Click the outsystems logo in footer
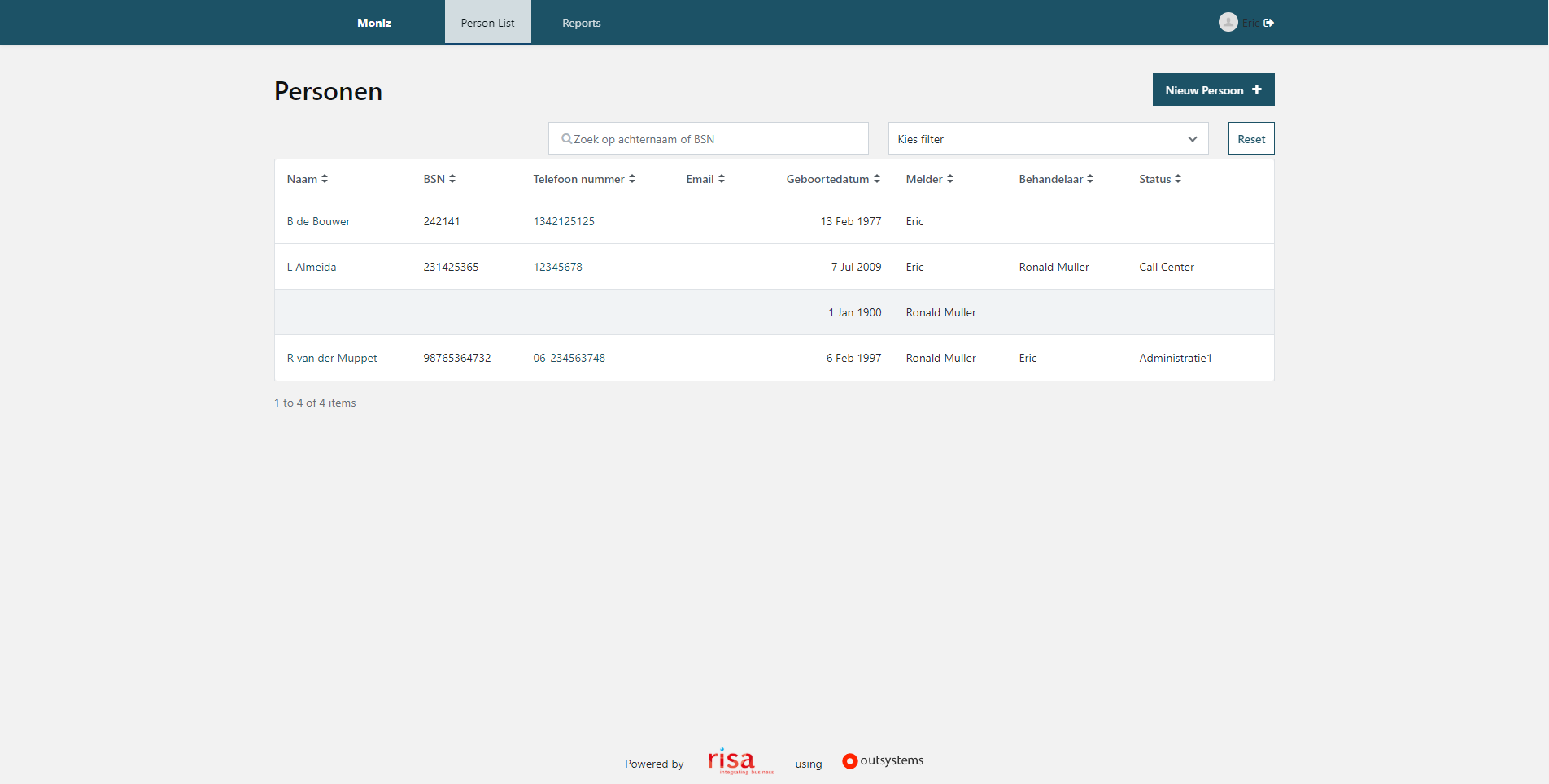The image size is (1549, 784). [883, 760]
